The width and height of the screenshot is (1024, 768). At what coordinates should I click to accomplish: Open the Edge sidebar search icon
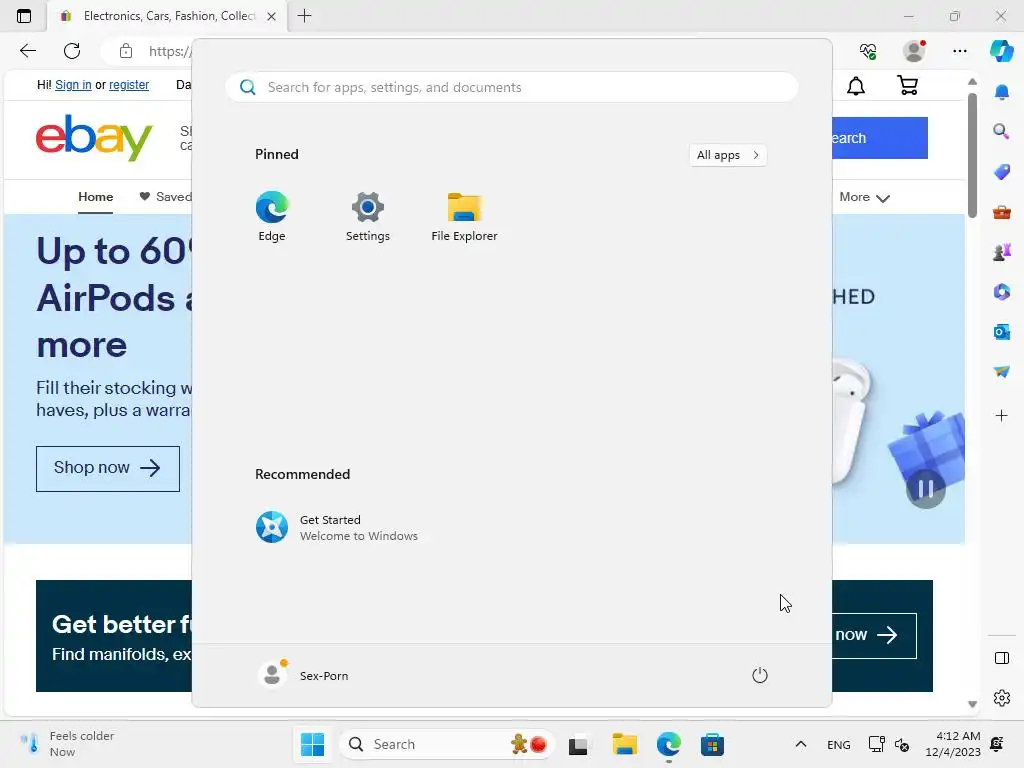[x=1001, y=132]
